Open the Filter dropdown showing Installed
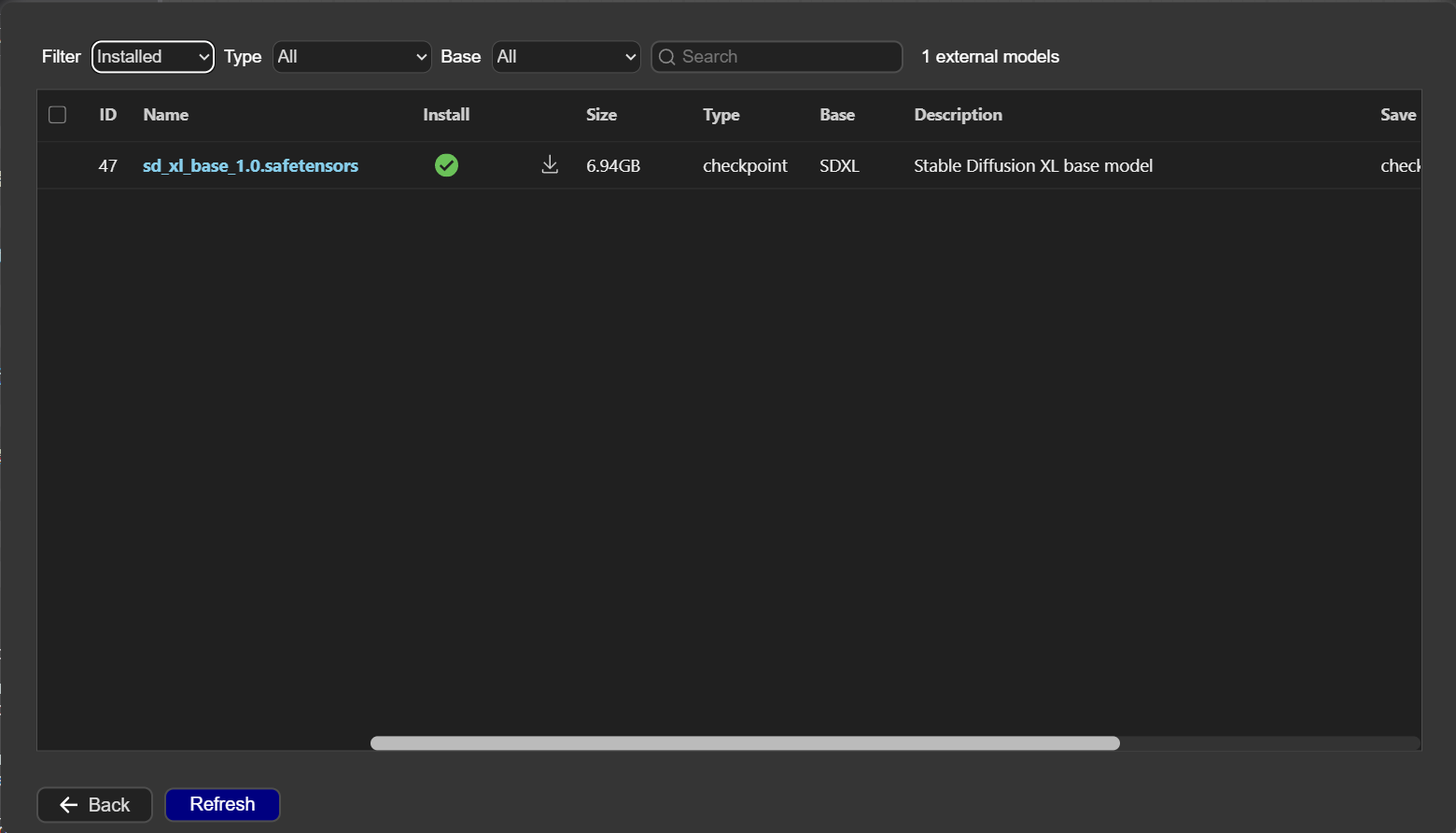The height and width of the screenshot is (833, 1456). (153, 57)
